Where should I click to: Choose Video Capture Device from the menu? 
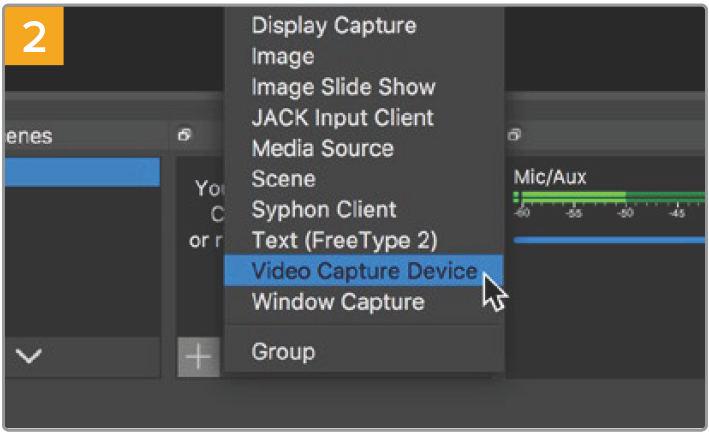pyautogui.click(x=363, y=271)
